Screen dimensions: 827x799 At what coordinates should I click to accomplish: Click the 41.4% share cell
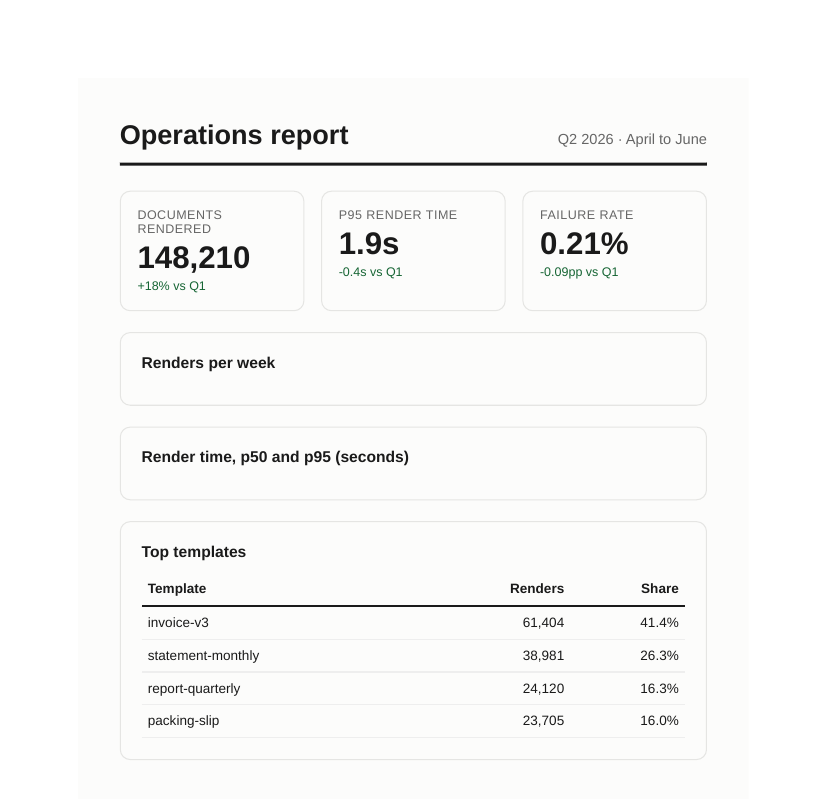(659, 623)
